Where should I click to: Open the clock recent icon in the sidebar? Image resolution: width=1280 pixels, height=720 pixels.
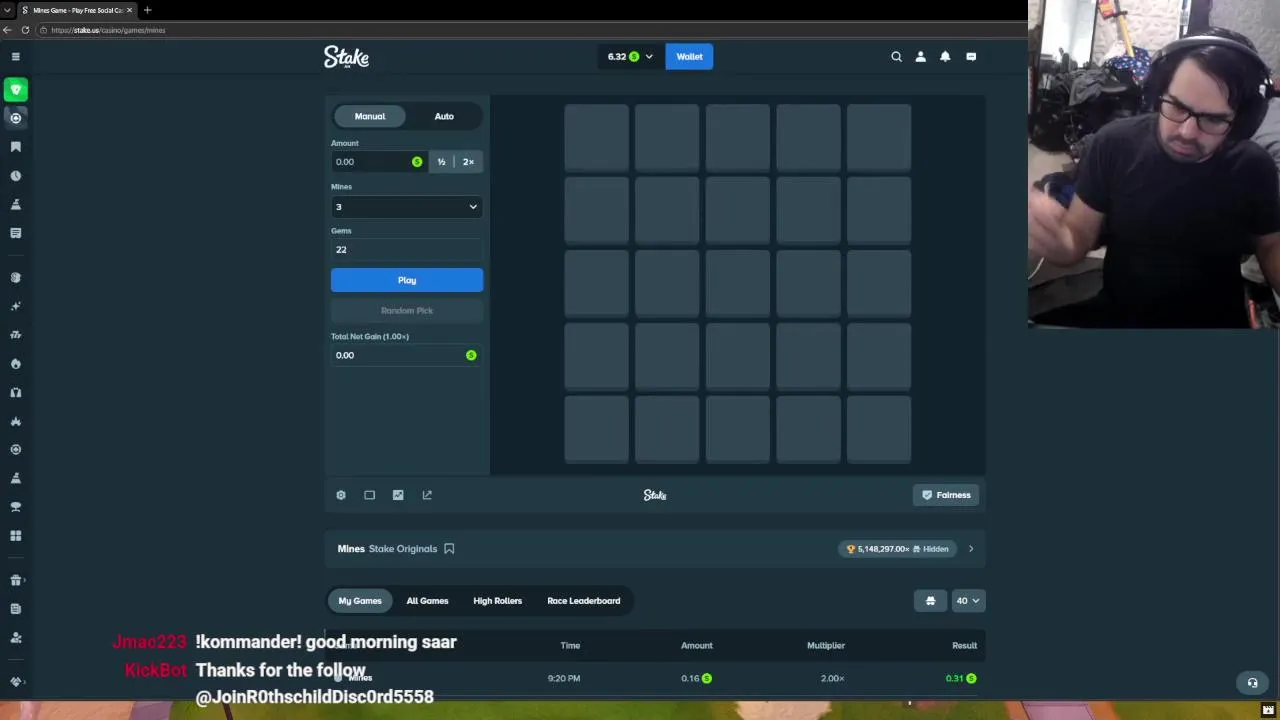[15, 176]
